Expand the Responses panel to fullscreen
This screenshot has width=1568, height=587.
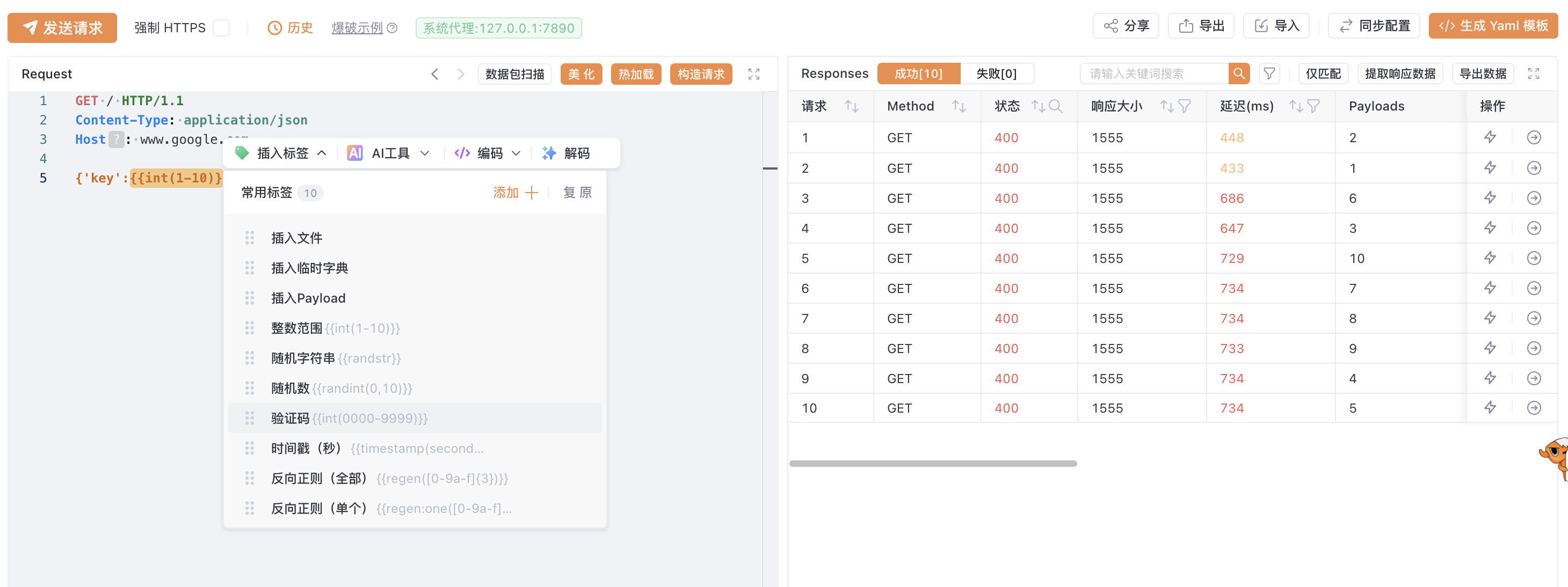1533,74
